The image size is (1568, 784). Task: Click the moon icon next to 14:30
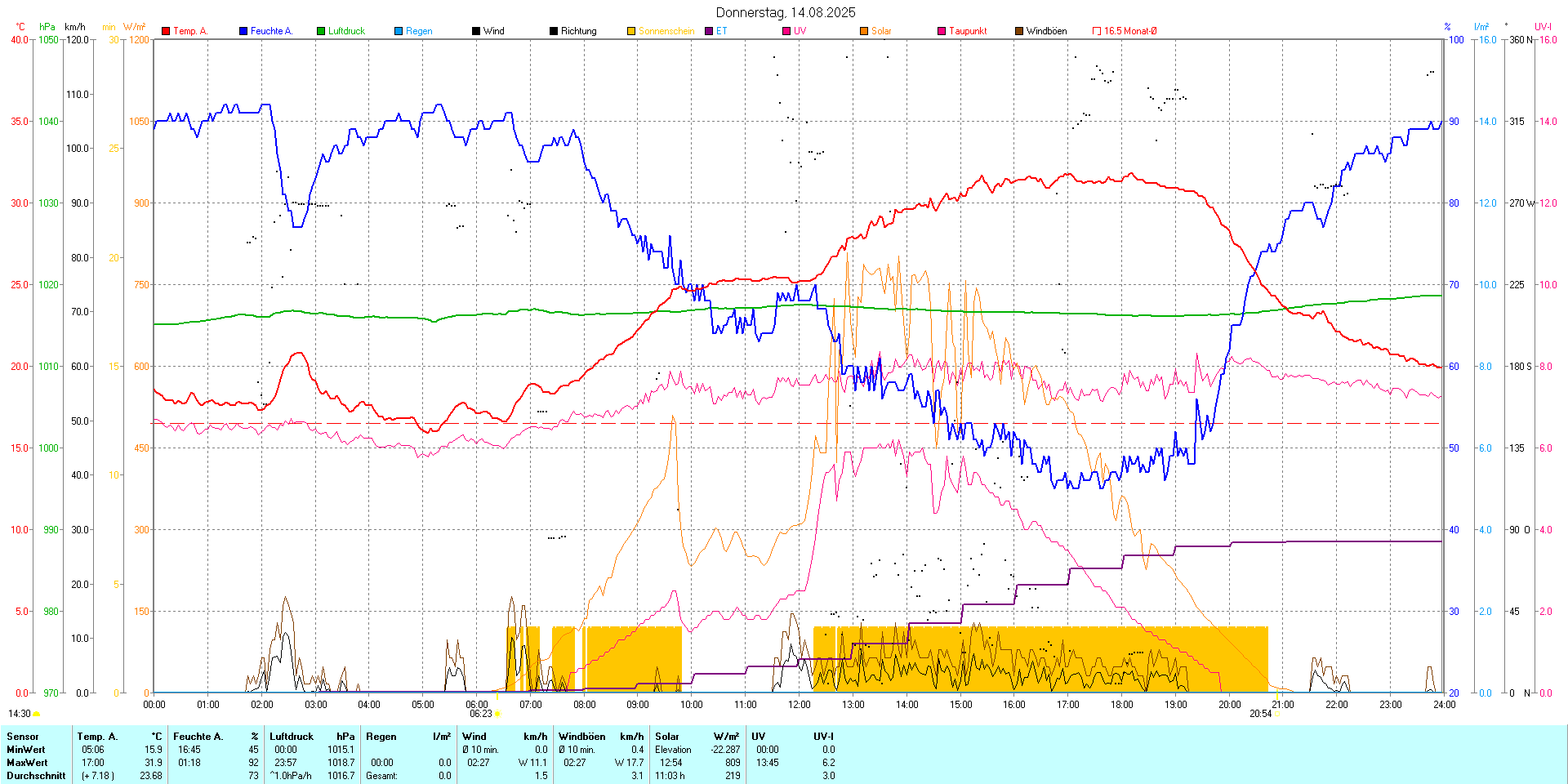(37, 714)
